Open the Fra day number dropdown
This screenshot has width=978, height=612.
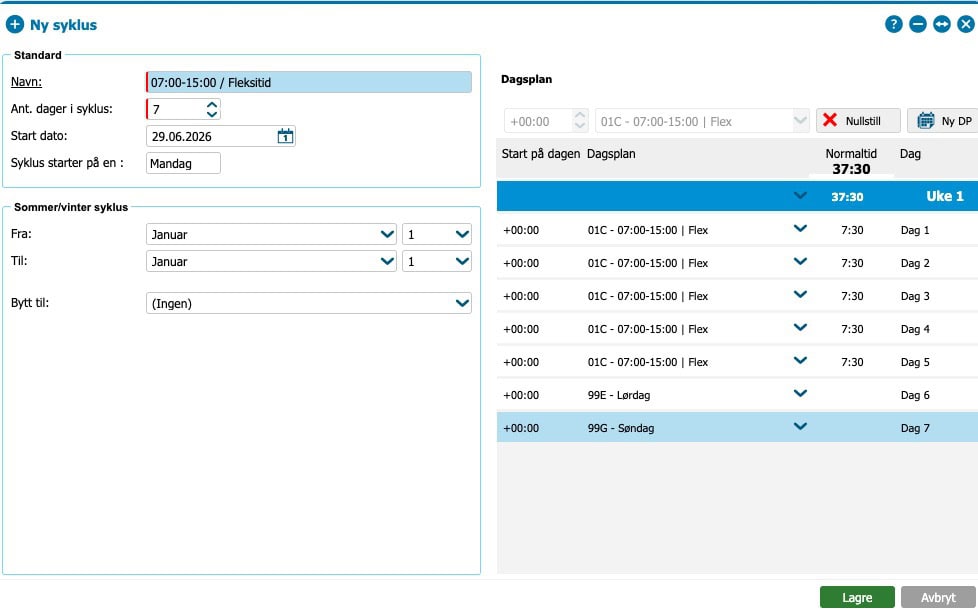(437, 235)
